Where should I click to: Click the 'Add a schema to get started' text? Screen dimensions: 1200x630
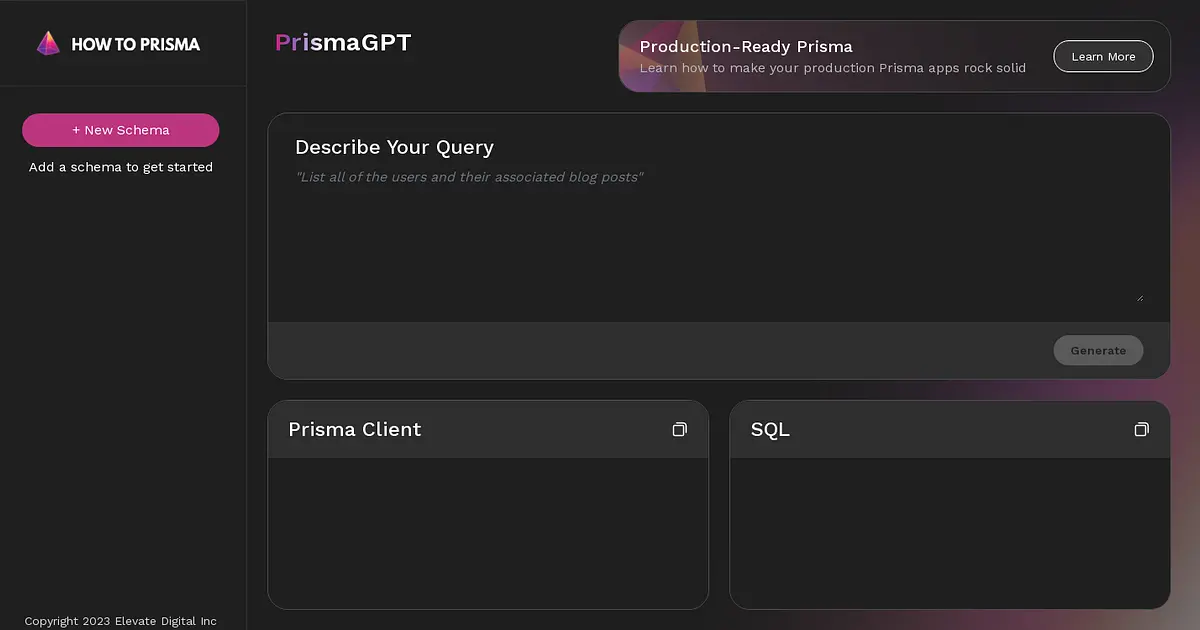[121, 167]
